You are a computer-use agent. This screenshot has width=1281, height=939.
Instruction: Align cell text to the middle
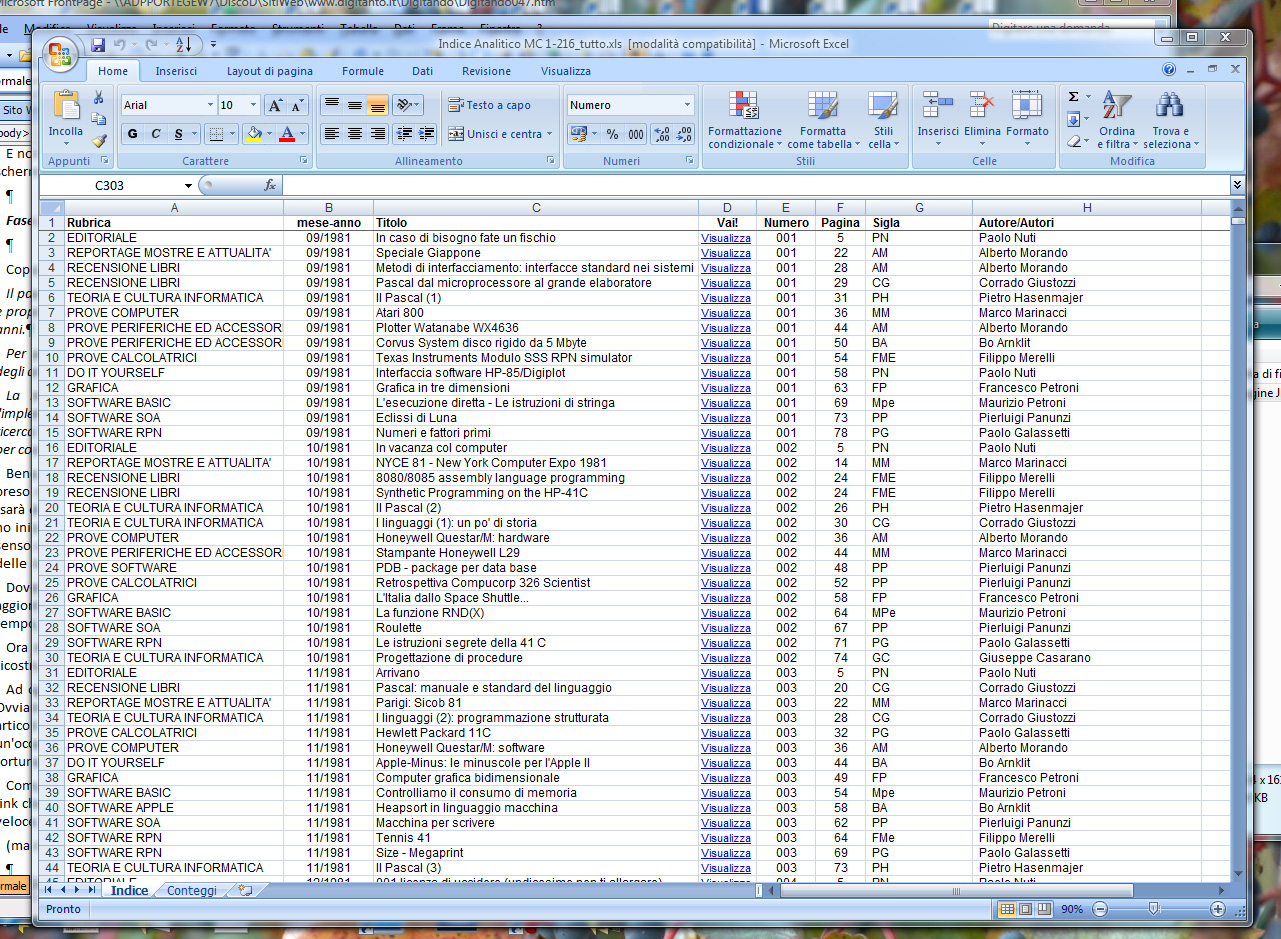click(x=354, y=105)
